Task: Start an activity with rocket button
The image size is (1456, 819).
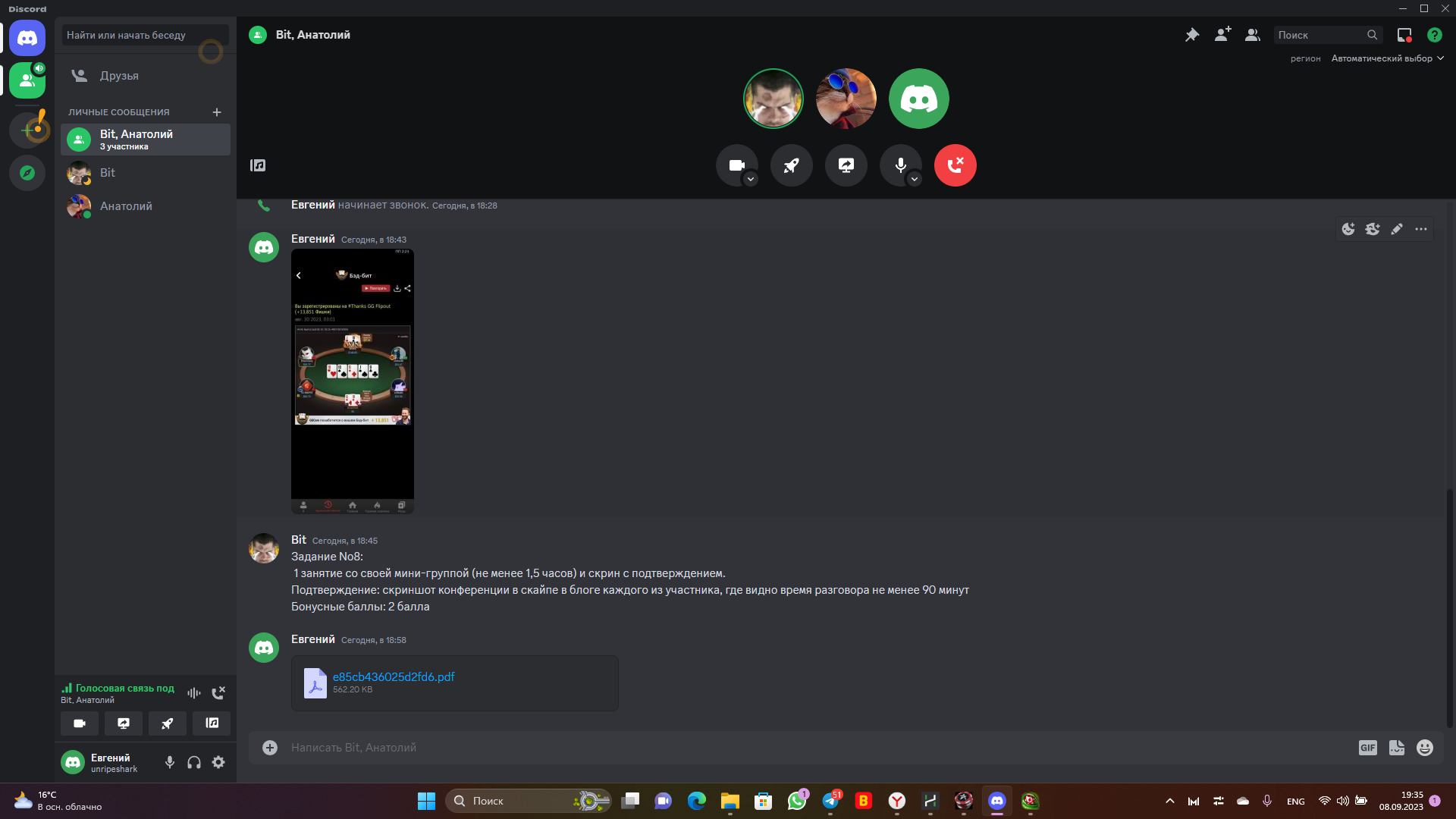Action: (792, 165)
